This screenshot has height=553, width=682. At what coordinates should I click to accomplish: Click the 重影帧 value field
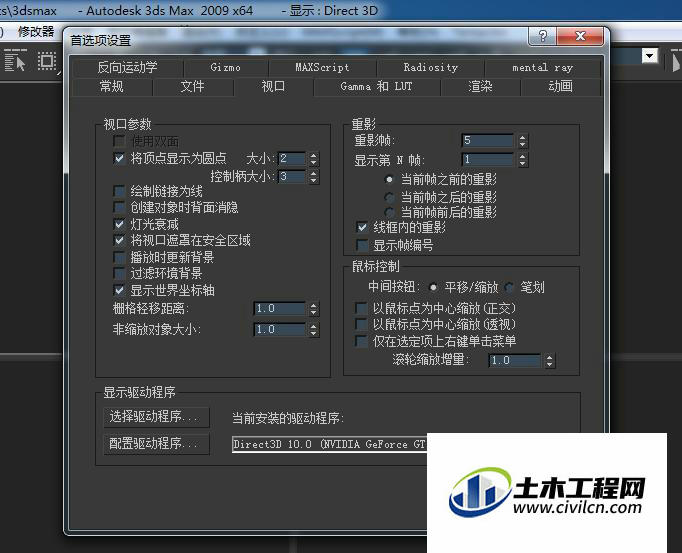tap(488, 141)
